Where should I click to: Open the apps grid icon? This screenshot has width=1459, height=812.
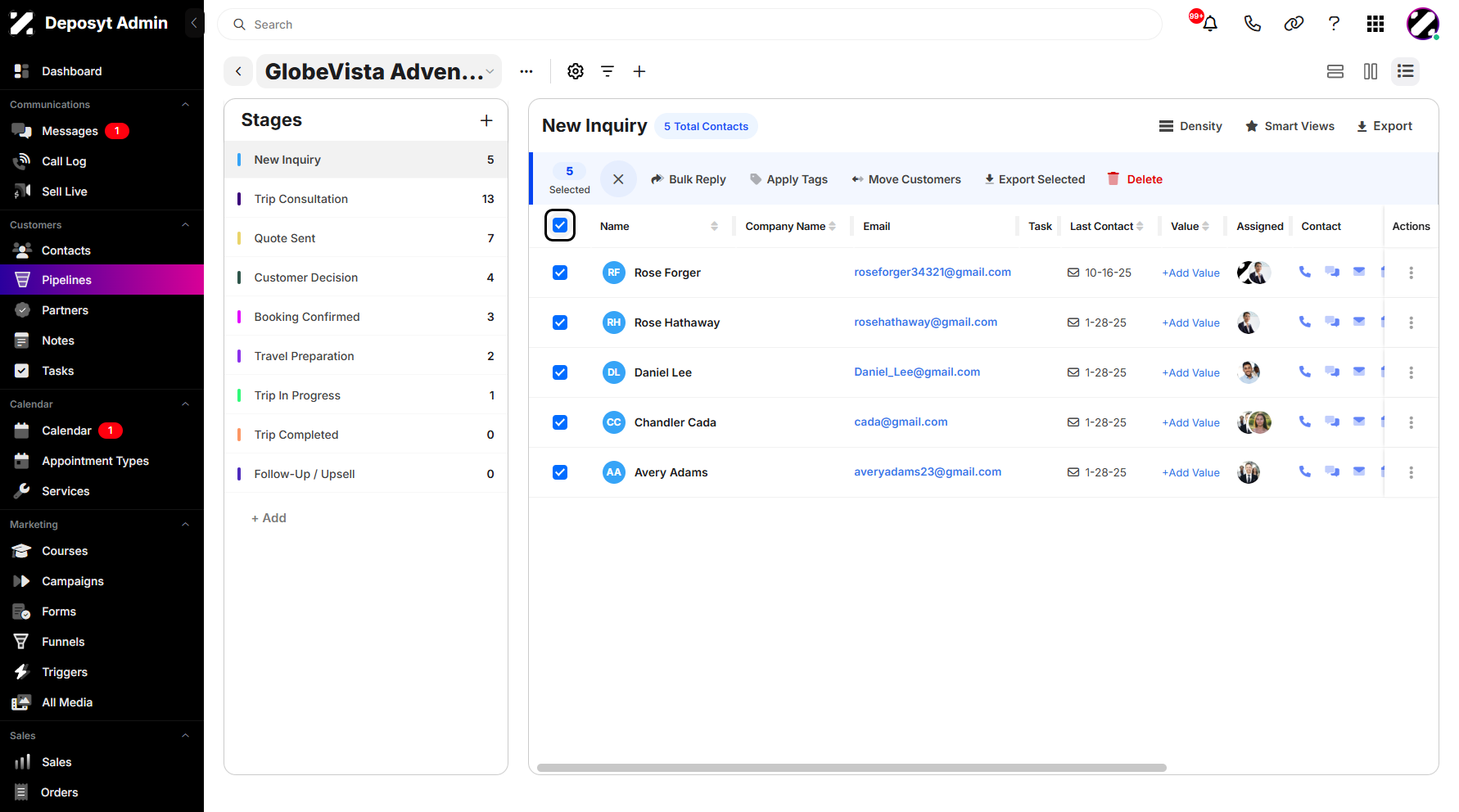coord(1375,24)
